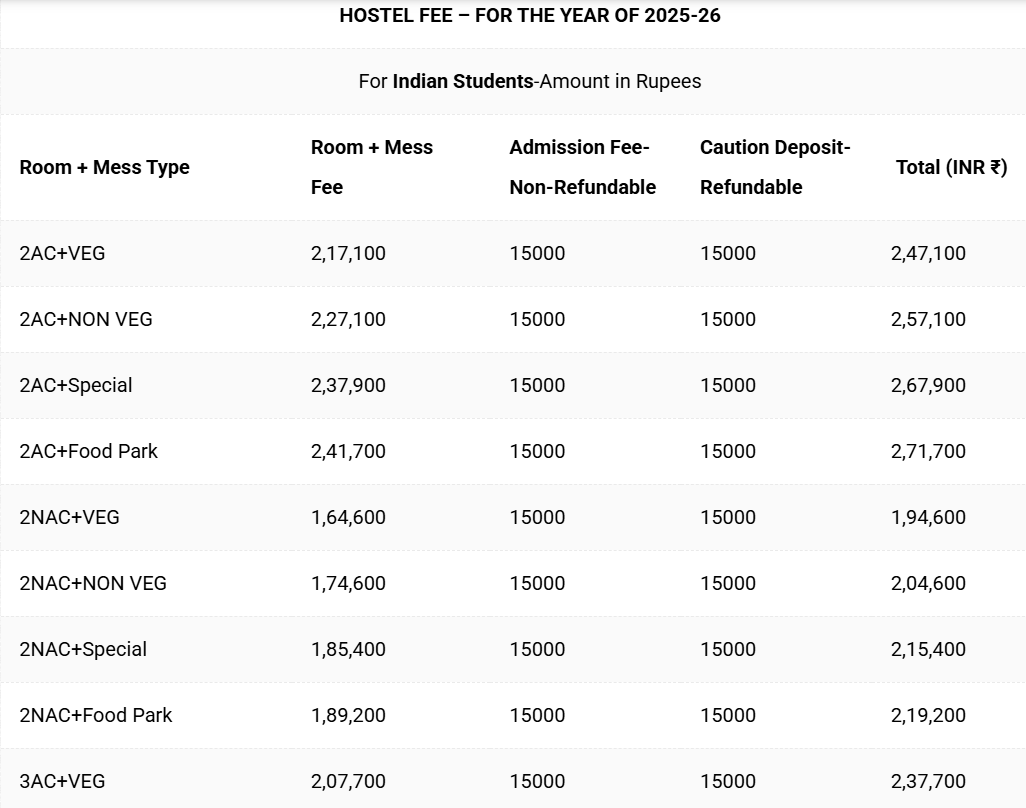Viewport: 1026px width, 808px height.
Task: Click admission fee 15000 in 2AC+VEG row
Action: 537,253
